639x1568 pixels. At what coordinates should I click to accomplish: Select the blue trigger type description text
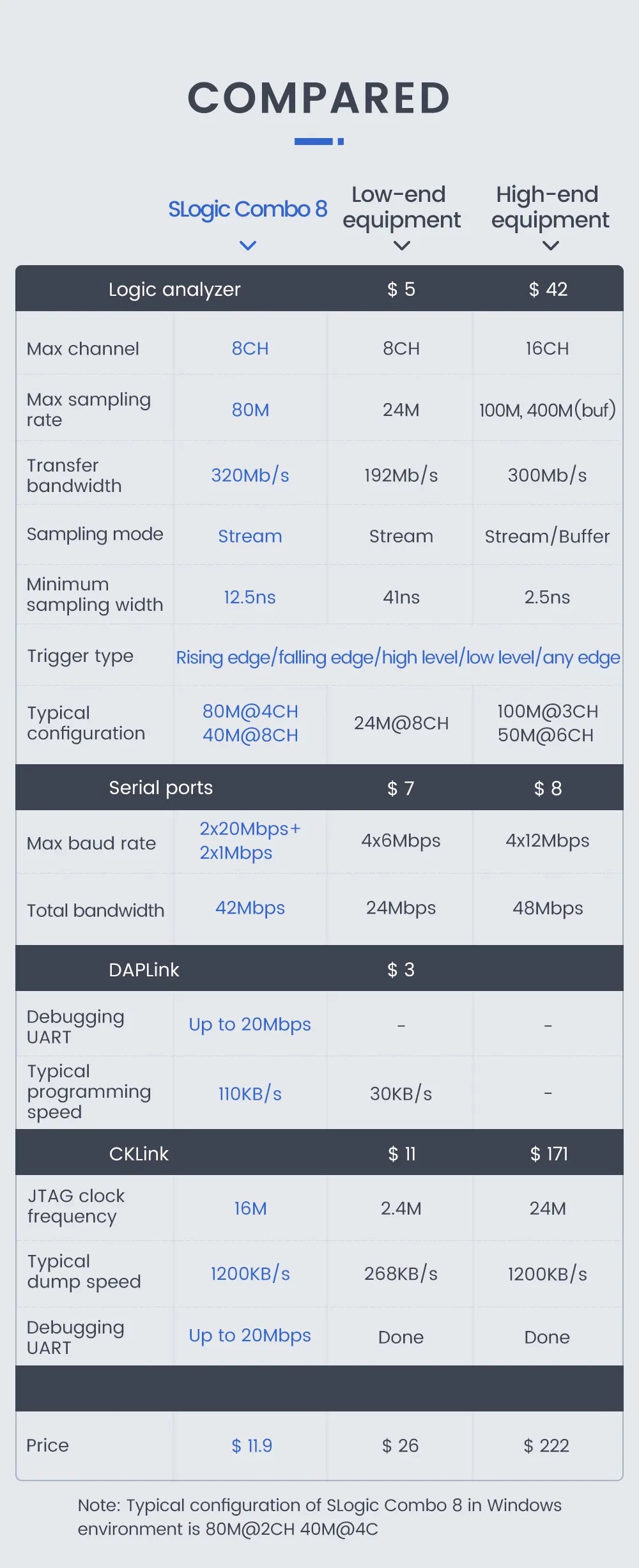click(397, 657)
